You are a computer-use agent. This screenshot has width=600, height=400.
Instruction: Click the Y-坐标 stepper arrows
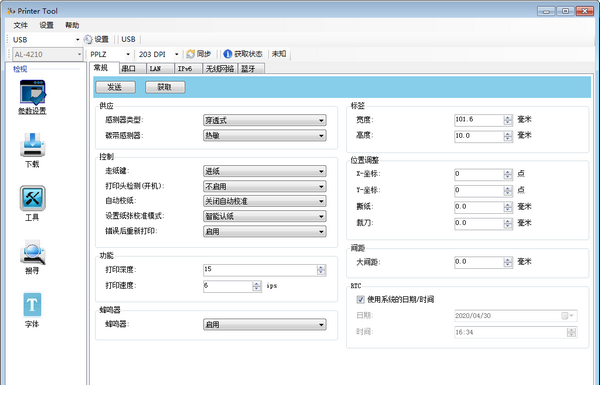[x=508, y=191]
